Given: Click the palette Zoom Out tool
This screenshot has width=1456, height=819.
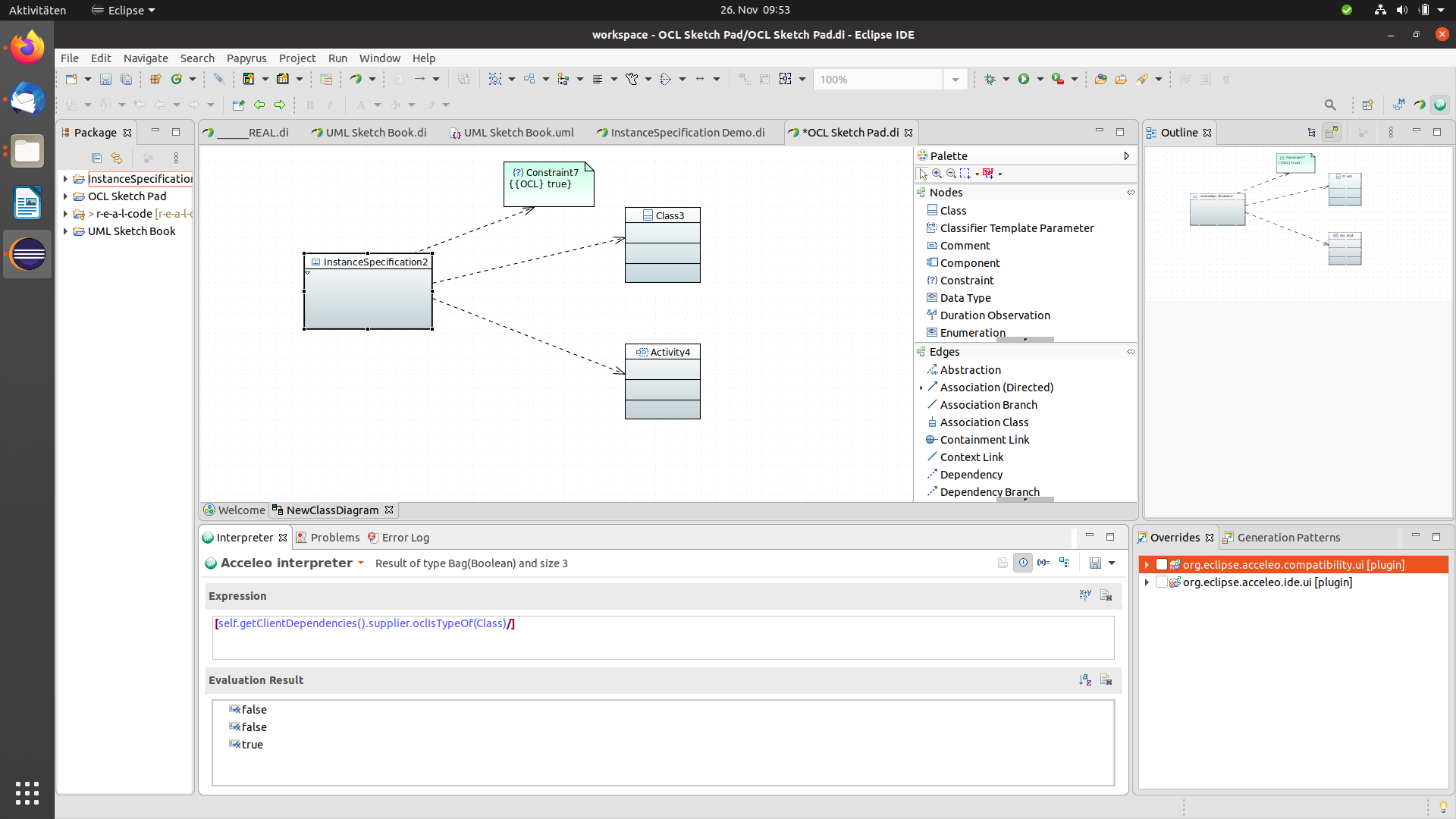Looking at the screenshot, I should pyautogui.click(x=951, y=174).
